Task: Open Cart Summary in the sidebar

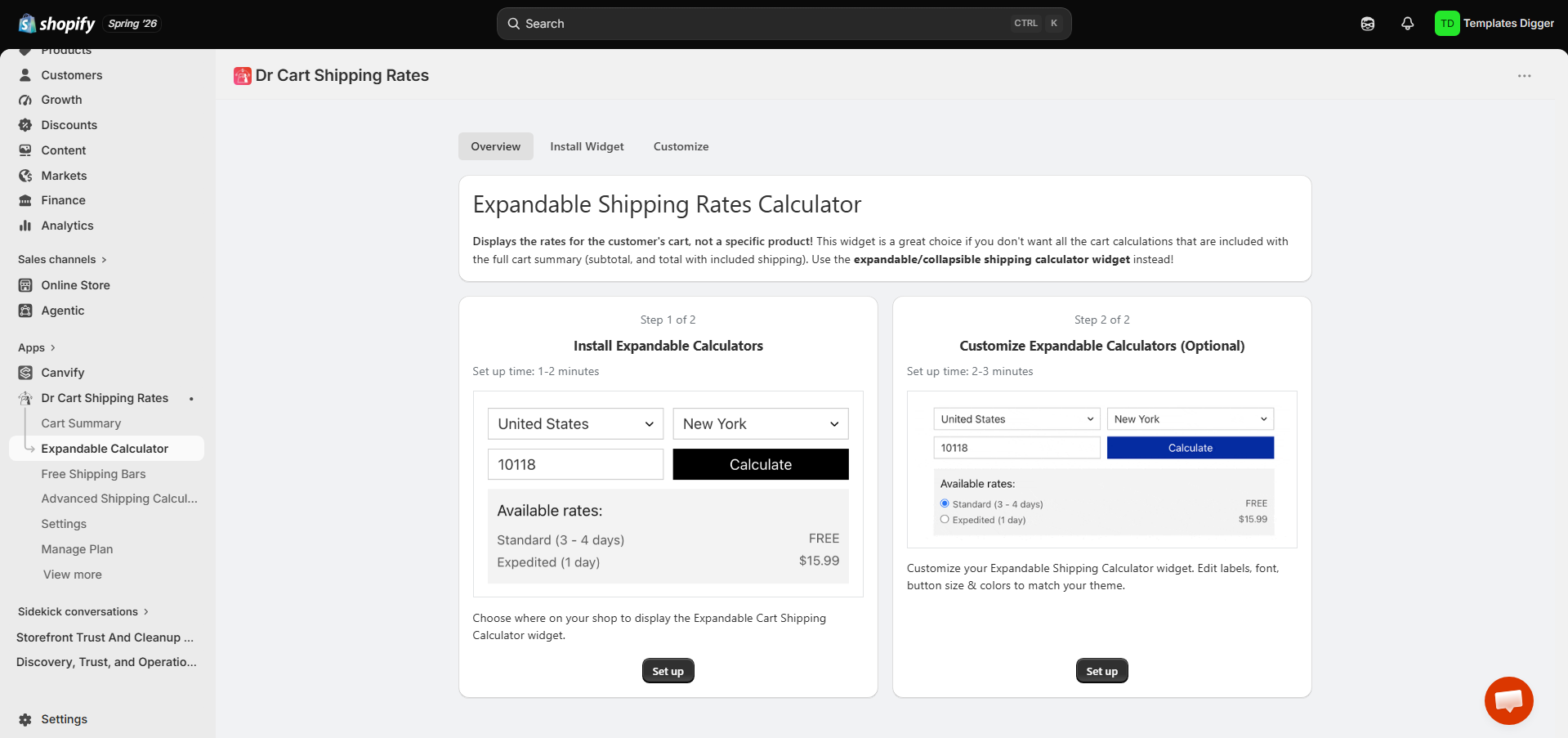Action: tap(81, 423)
